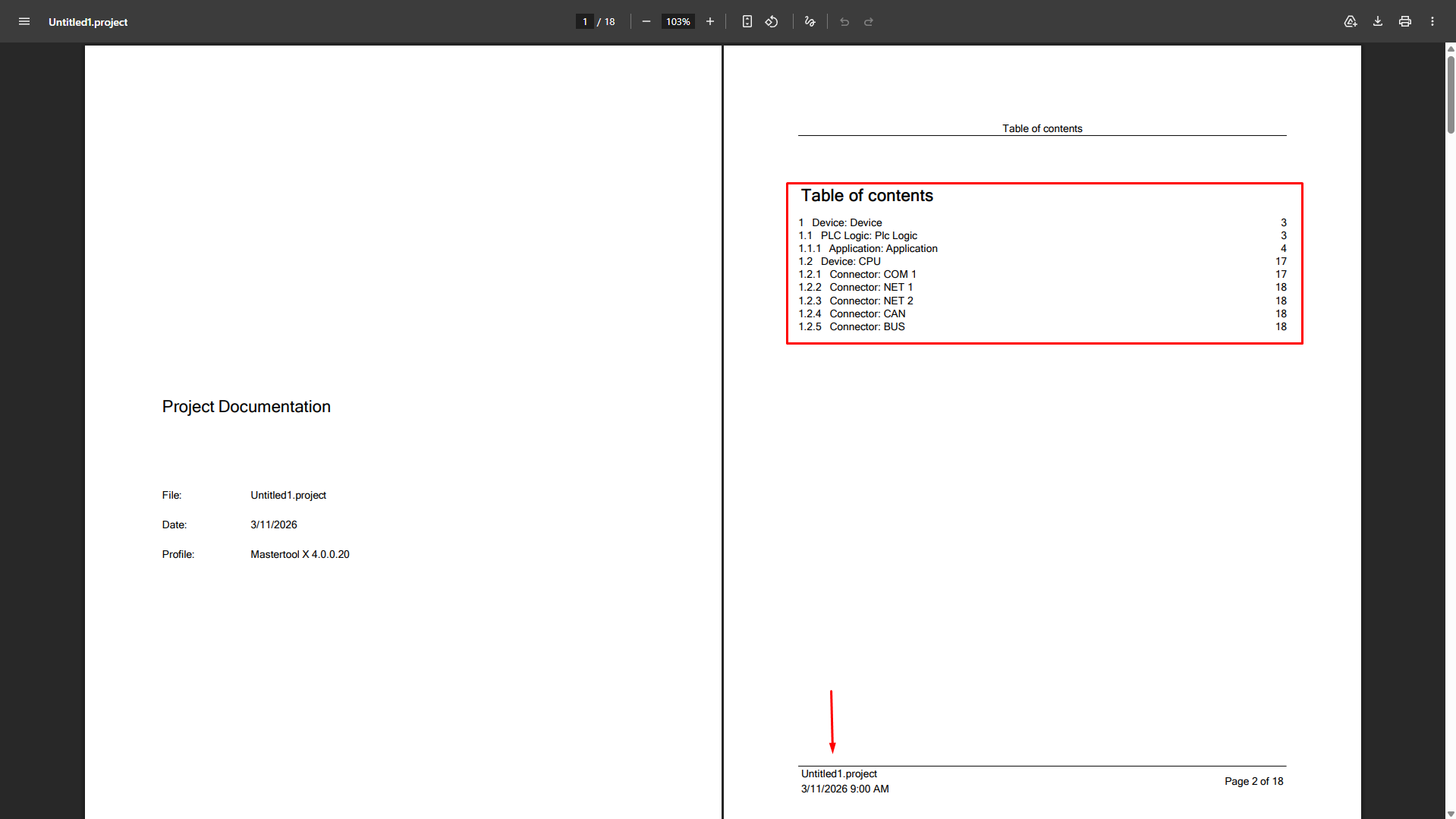Rotate the document counterclockwise
Viewport: 1456px width, 819px height.
tap(772, 21)
